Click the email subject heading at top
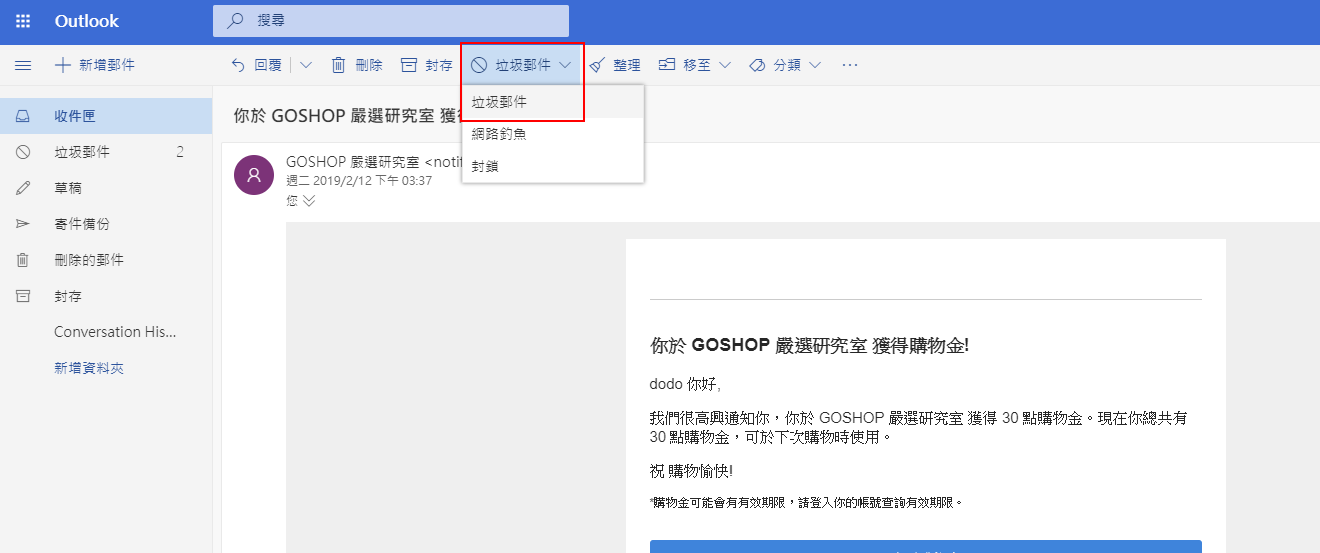Viewport: 1320px width, 553px height. [347, 115]
